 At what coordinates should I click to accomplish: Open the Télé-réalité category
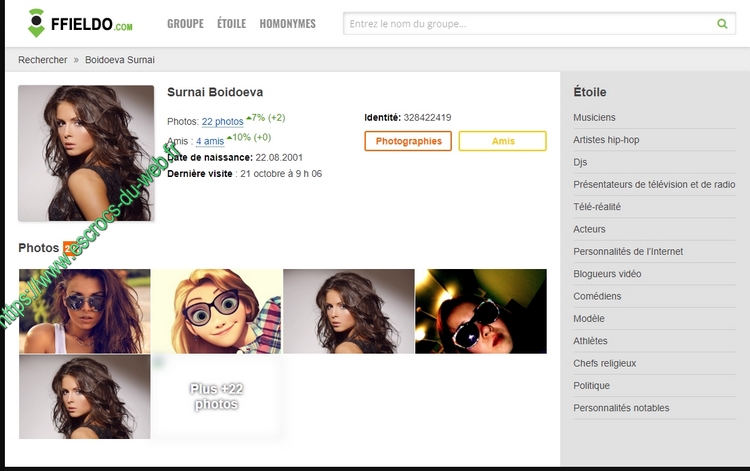click(597, 207)
